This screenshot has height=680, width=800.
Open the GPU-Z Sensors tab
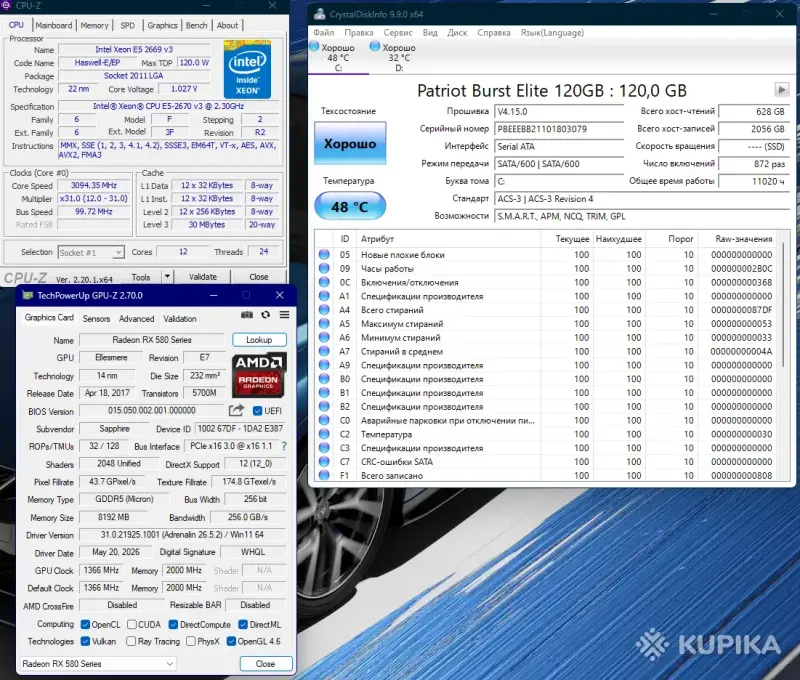click(x=96, y=318)
